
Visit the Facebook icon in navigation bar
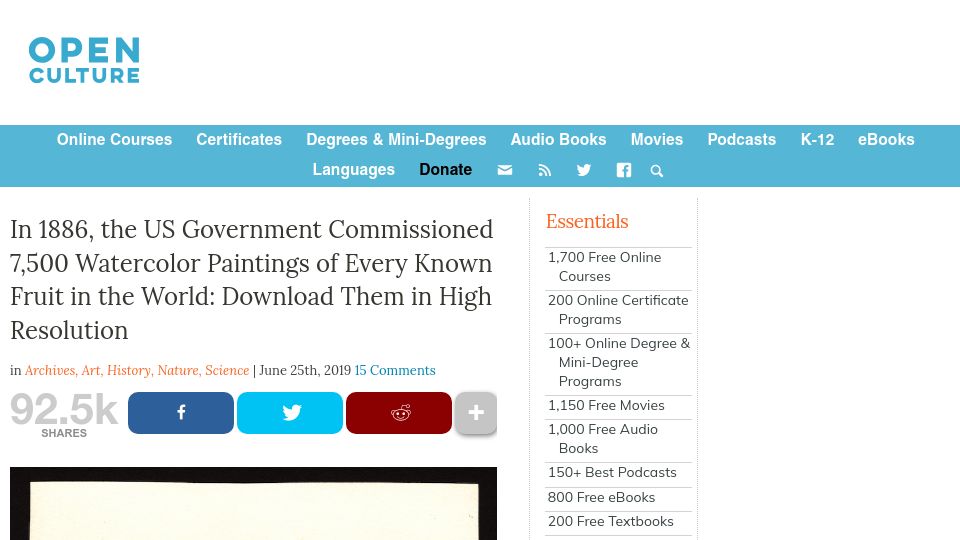[x=623, y=170]
